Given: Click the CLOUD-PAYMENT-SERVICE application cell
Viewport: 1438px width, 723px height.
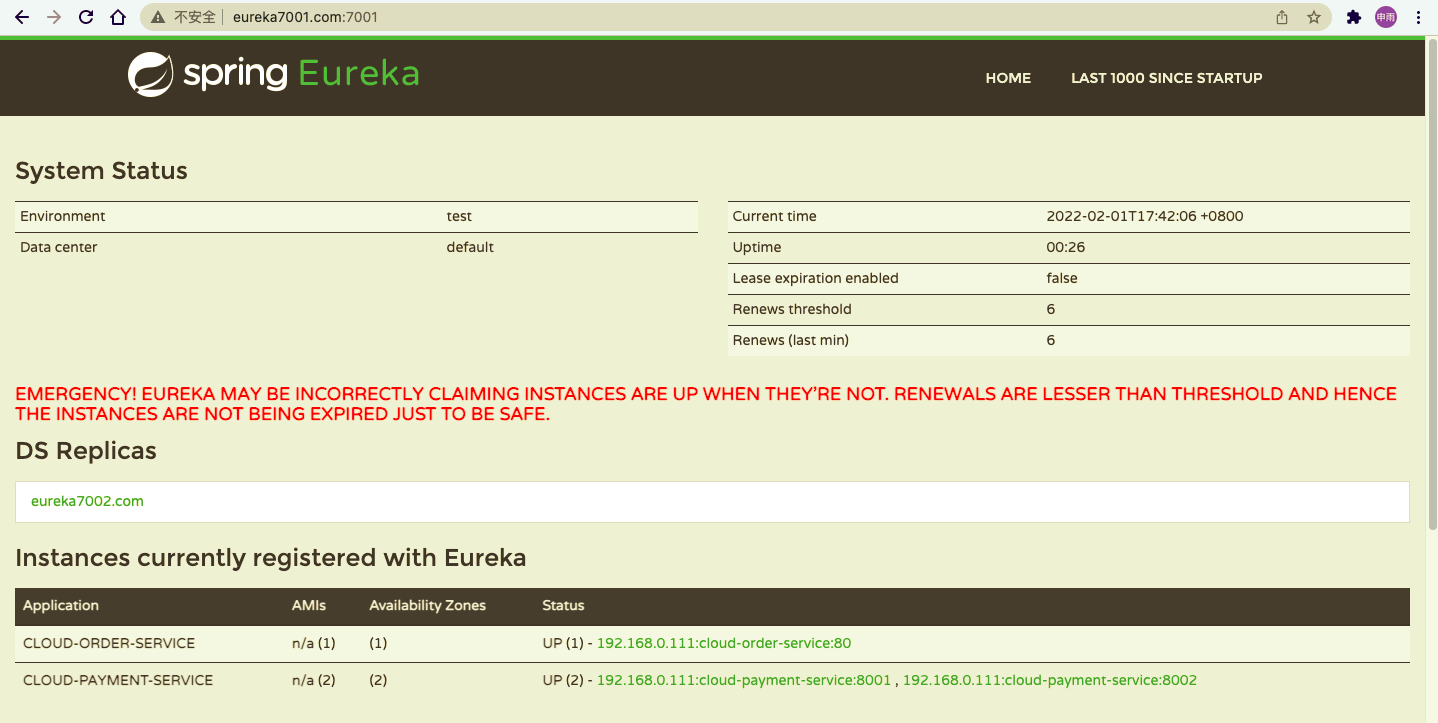Looking at the screenshot, I should pyautogui.click(x=118, y=680).
